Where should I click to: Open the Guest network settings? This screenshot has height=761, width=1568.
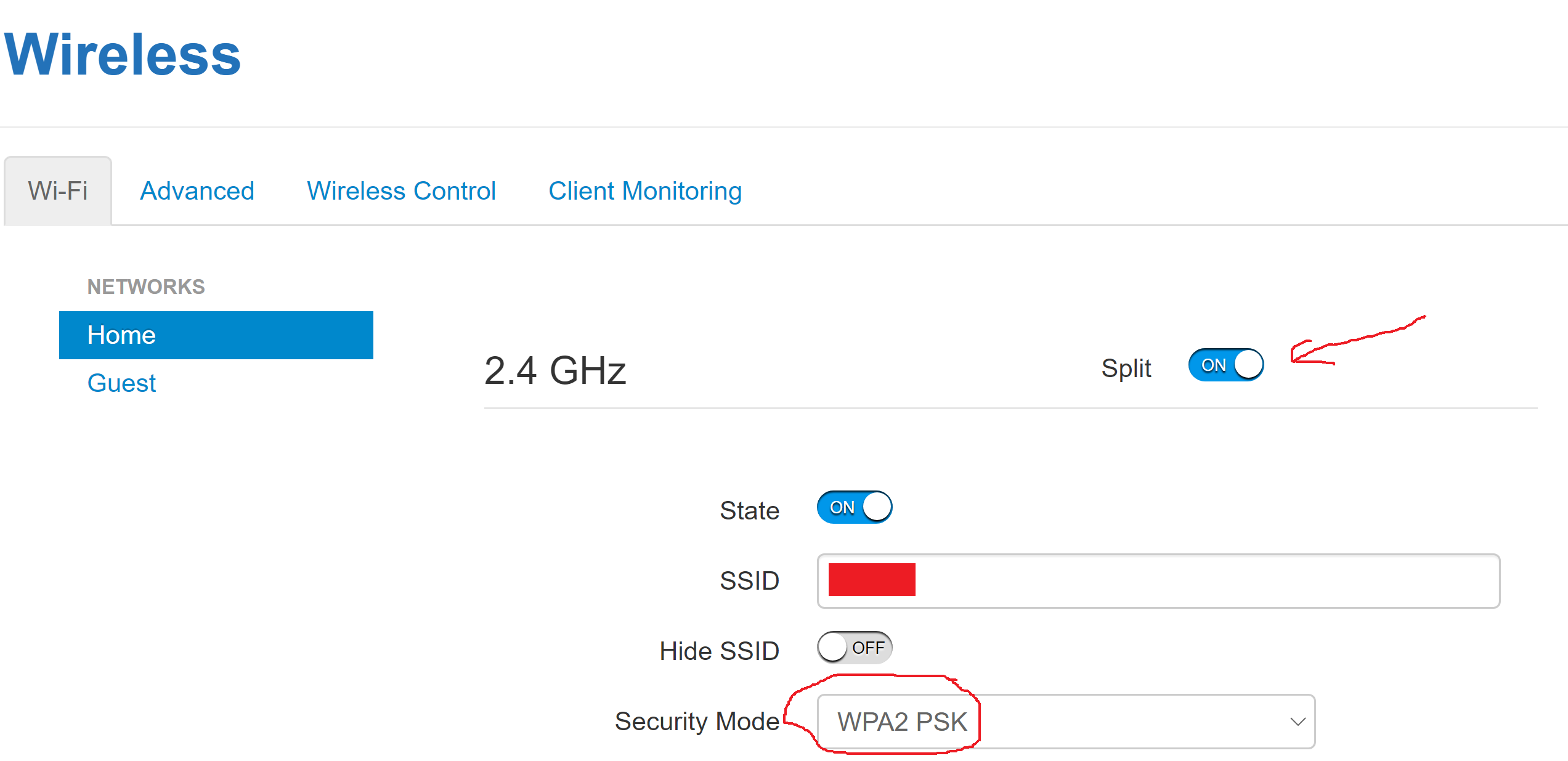[x=121, y=383]
